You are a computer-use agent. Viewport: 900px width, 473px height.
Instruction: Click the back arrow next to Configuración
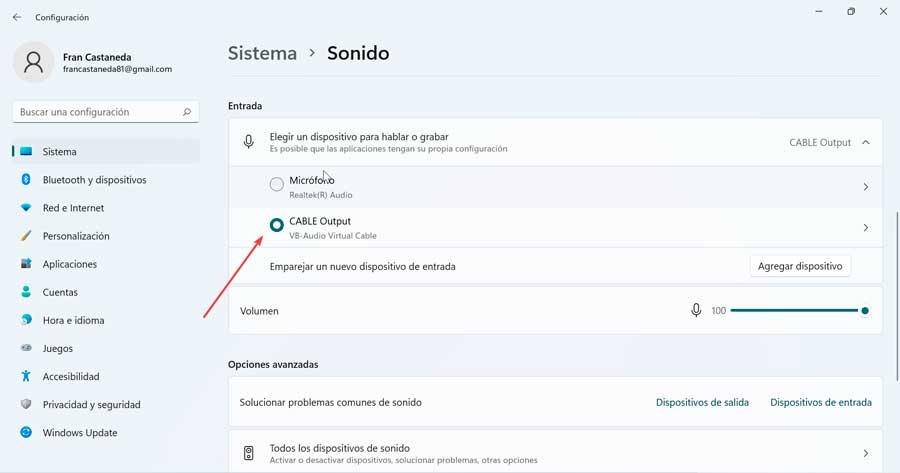(17, 17)
